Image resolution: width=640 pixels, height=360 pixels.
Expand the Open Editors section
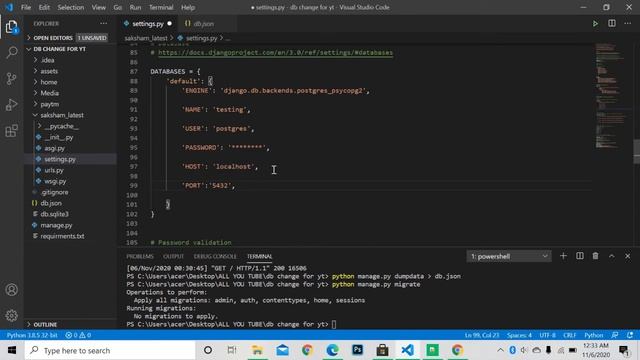tap(70, 38)
